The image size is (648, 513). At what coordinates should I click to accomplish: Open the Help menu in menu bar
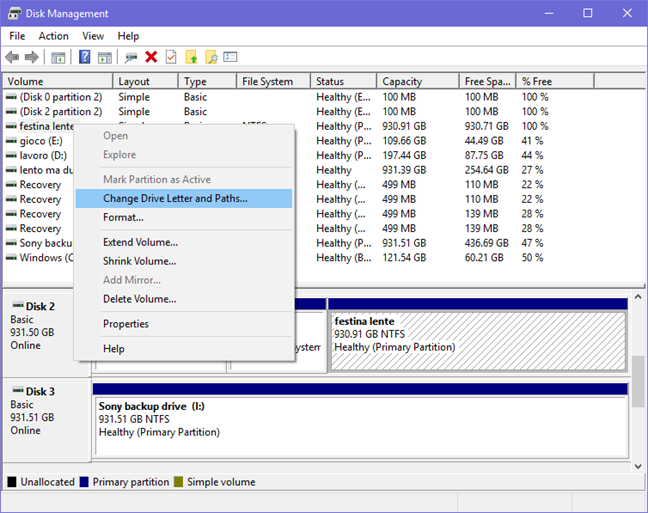point(128,36)
